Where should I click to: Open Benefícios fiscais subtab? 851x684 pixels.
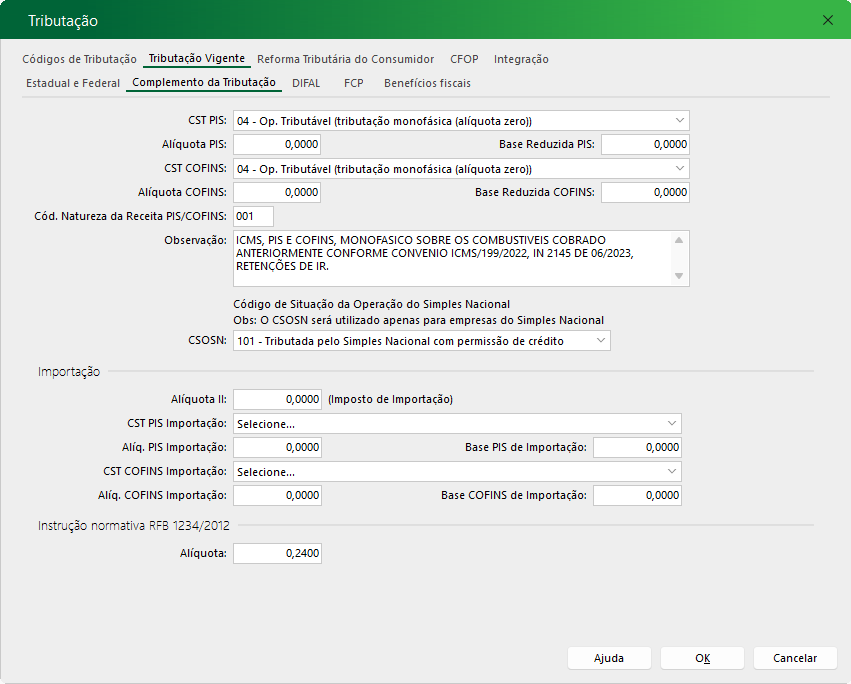coord(427,83)
